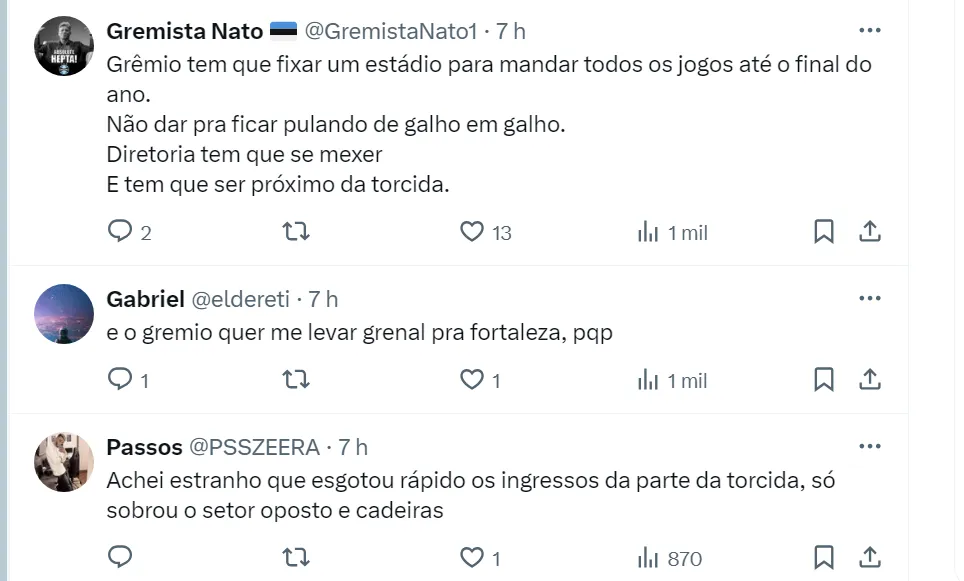Open @eldereti profile handle

click(x=240, y=299)
